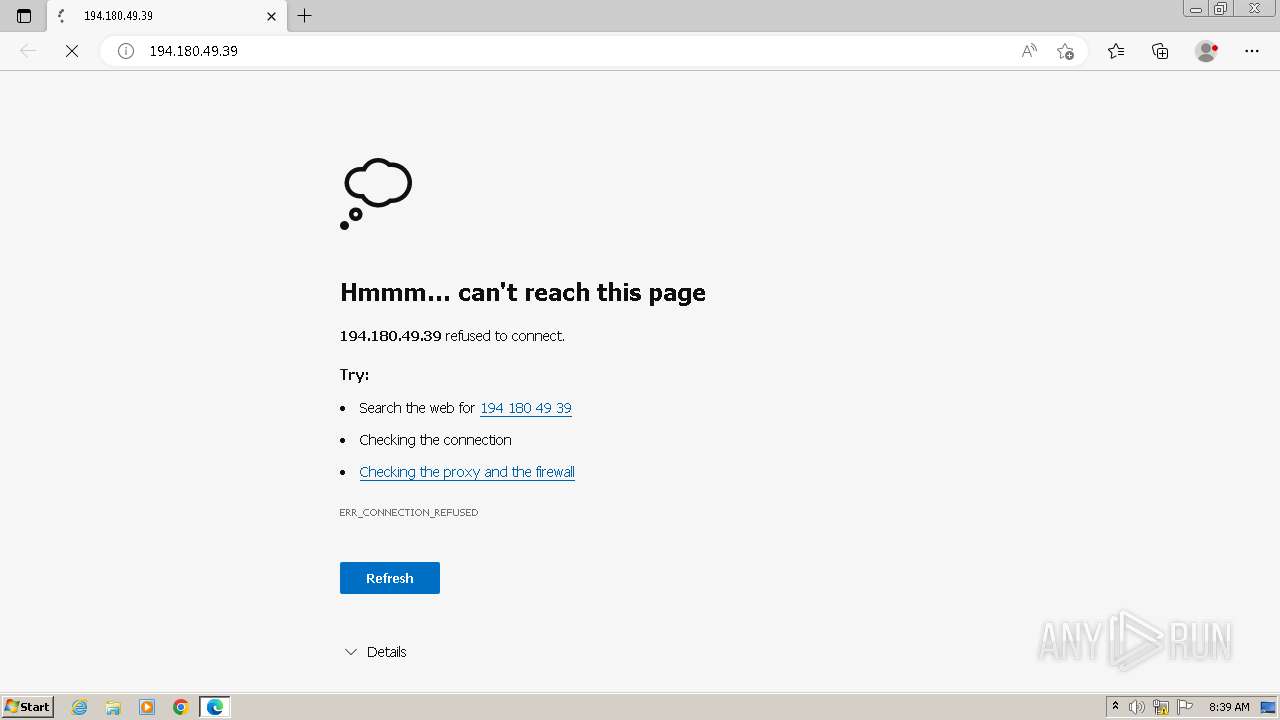Expand the Details section

click(x=375, y=652)
